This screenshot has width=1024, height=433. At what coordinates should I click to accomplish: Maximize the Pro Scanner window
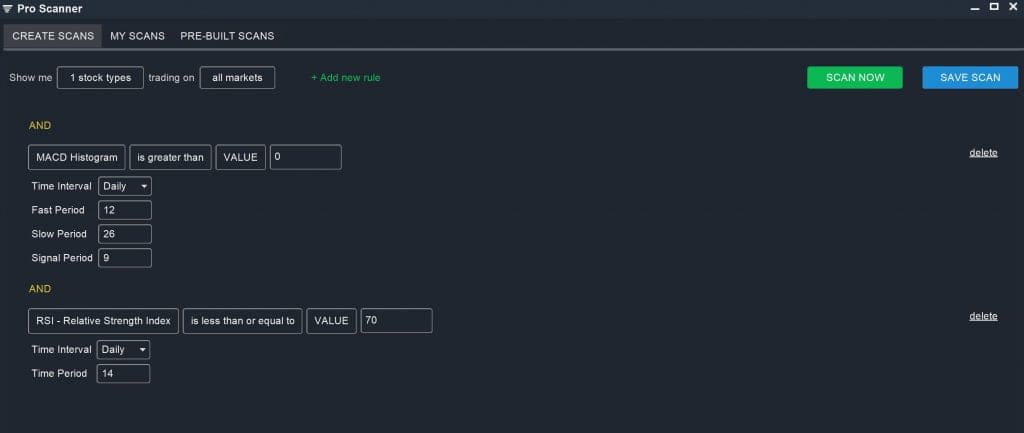[994, 7]
